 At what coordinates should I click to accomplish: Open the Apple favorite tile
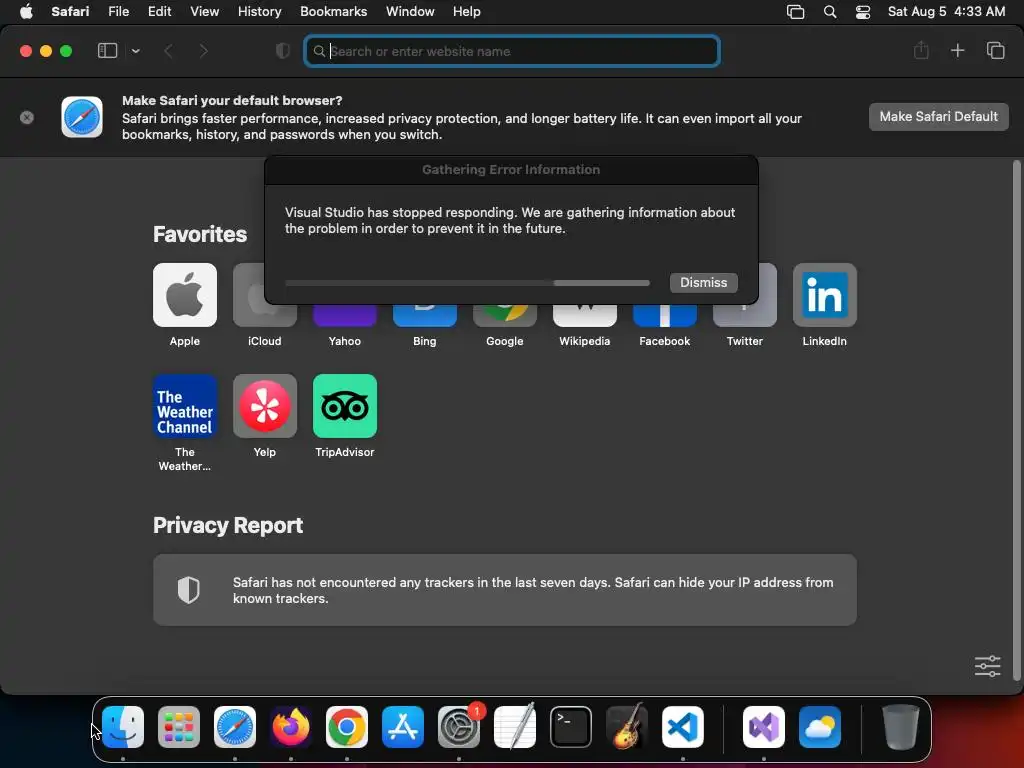185,295
